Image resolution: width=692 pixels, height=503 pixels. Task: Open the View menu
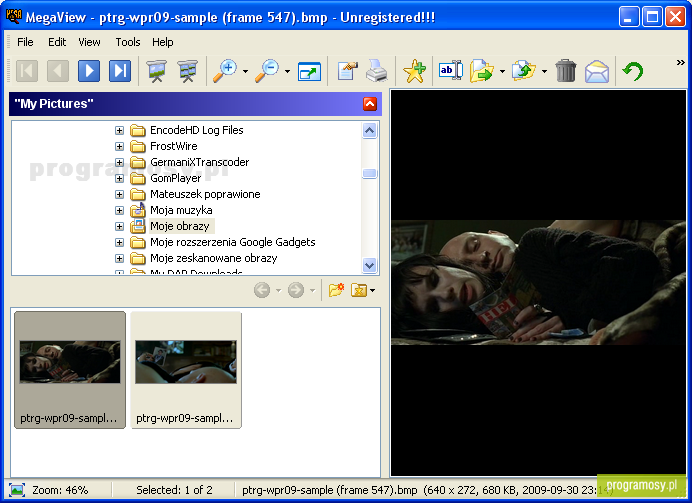coord(89,42)
